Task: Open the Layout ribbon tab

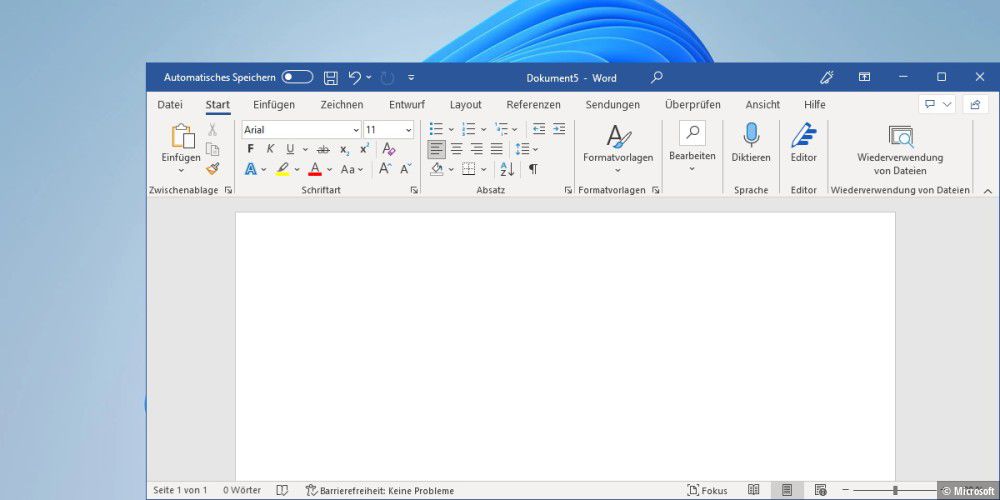Action: pyautogui.click(x=465, y=104)
